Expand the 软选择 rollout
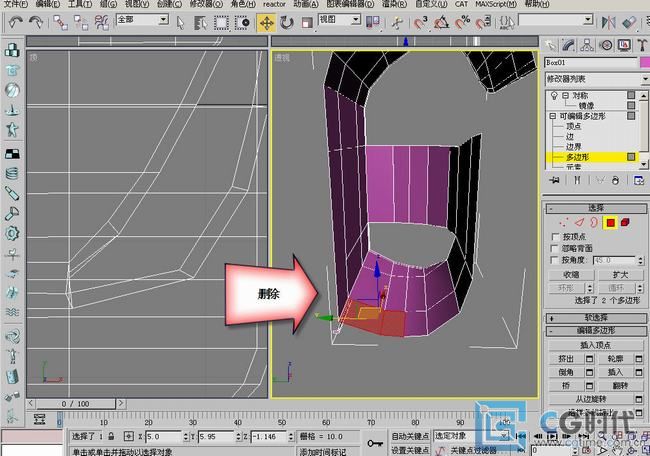Viewport: 650px width, 456px height. point(596,318)
